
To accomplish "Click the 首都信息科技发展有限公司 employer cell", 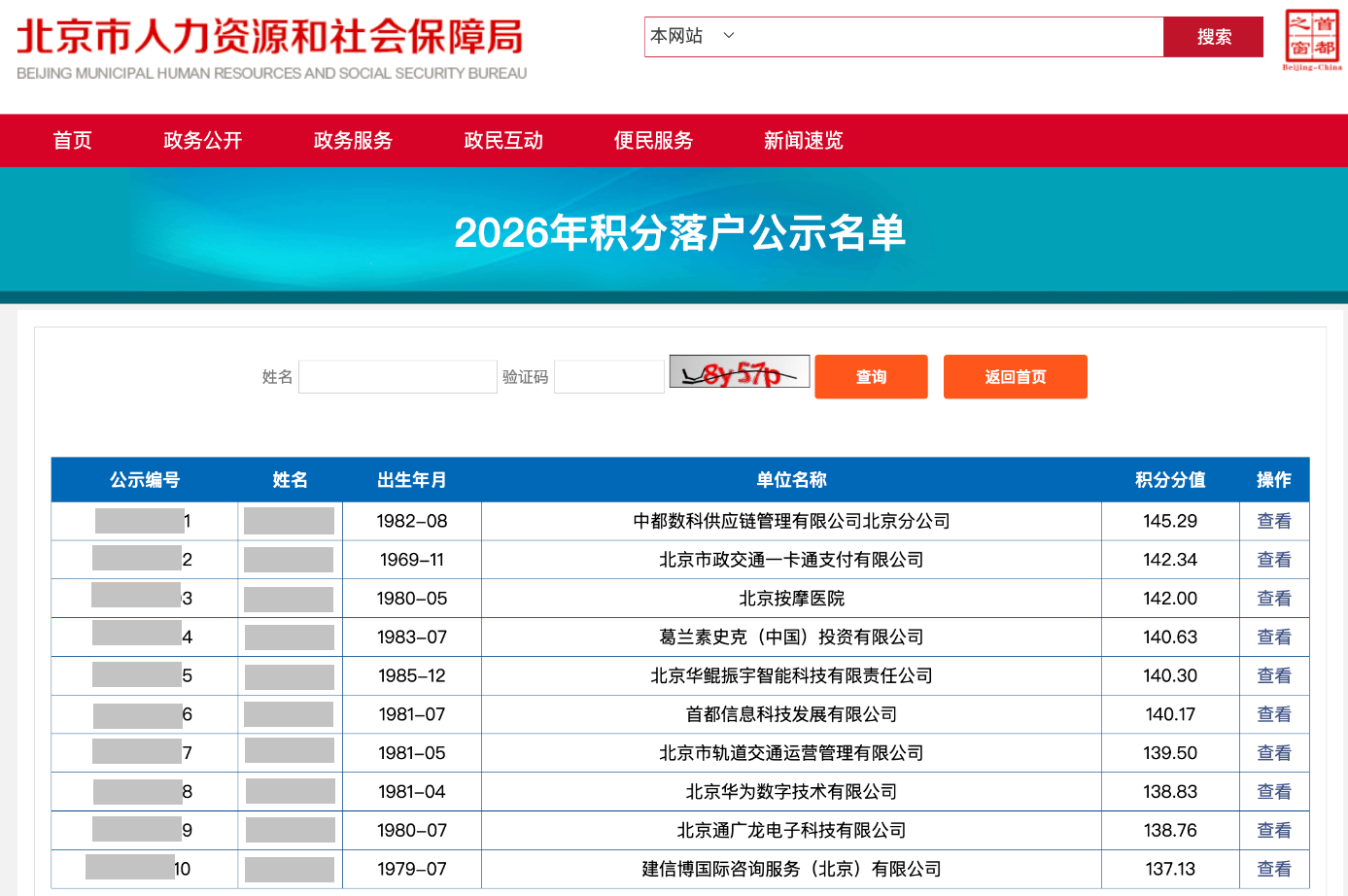I will (791, 714).
